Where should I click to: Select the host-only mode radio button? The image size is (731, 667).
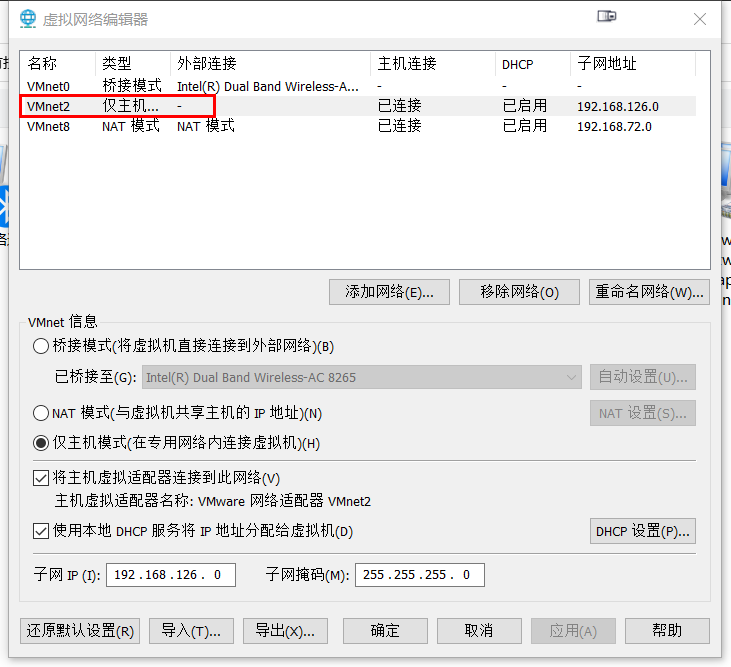click(41, 443)
